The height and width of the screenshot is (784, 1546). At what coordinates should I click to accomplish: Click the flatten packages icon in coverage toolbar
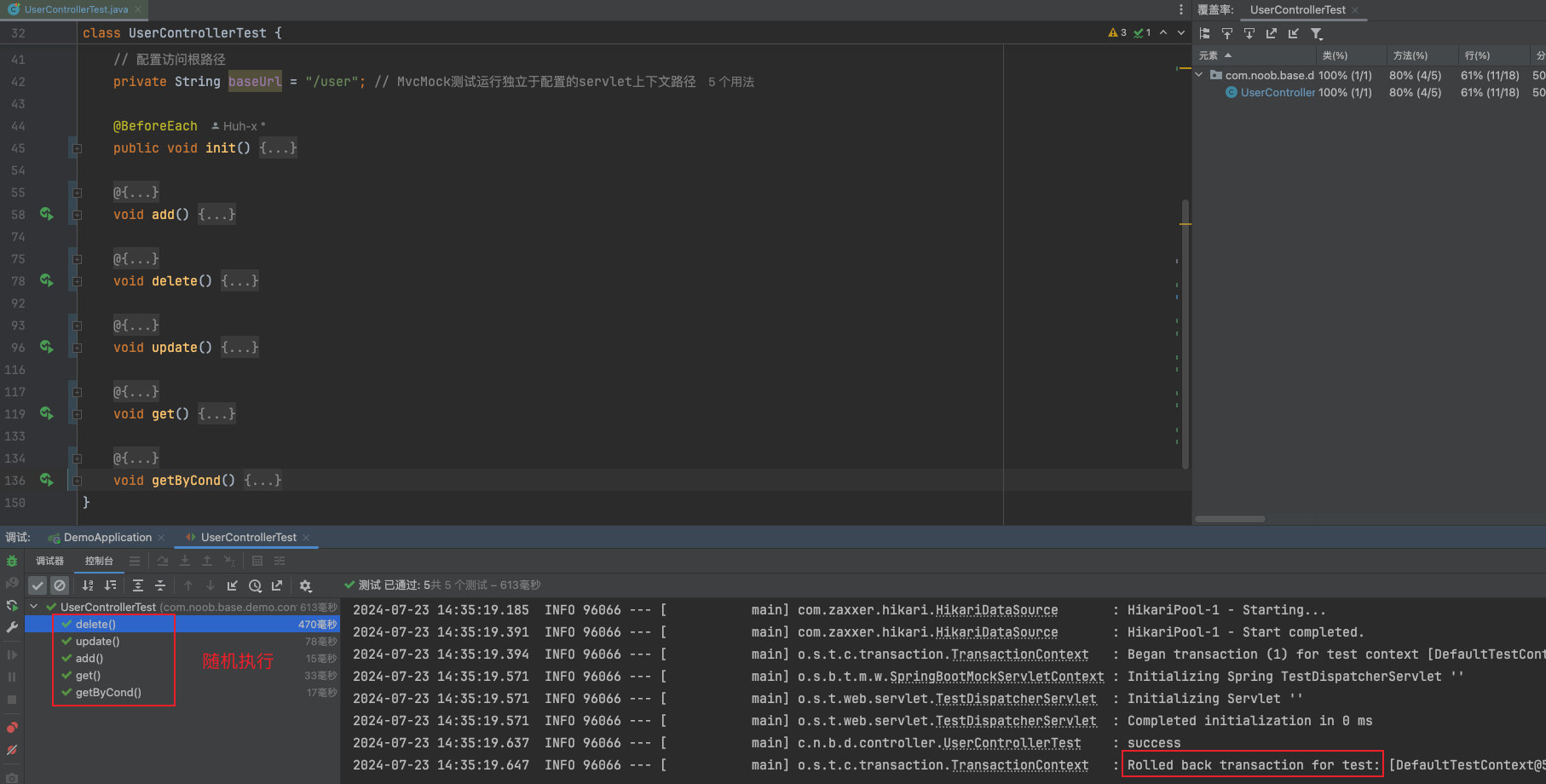(1205, 33)
